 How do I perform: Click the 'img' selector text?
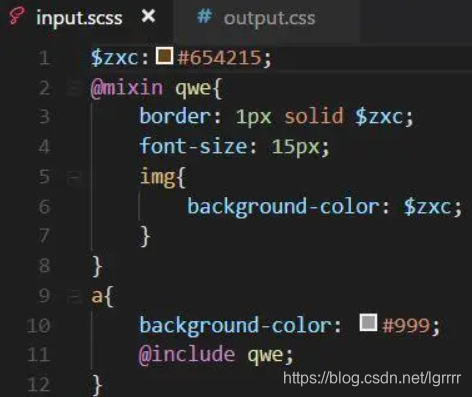[157, 177]
